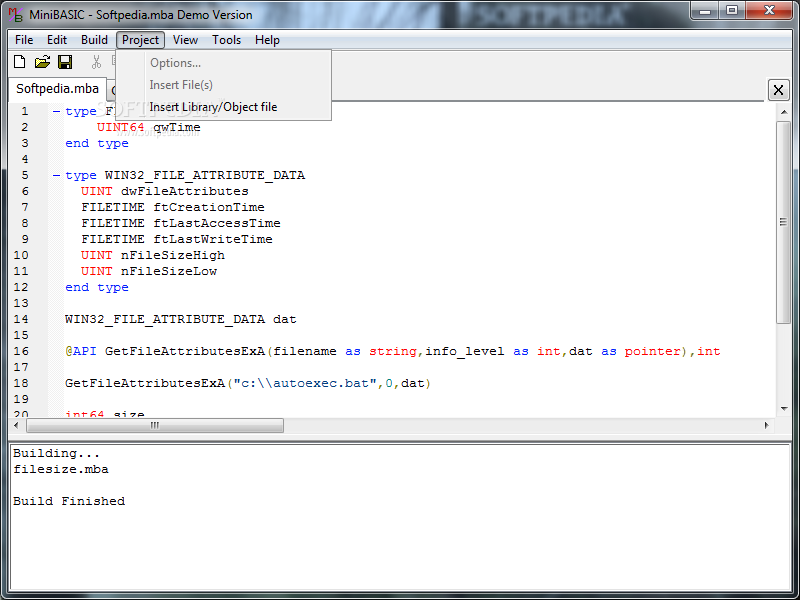Collapse the type fold on line 1
This screenshot has height=600, width=800.
point(56,111)
